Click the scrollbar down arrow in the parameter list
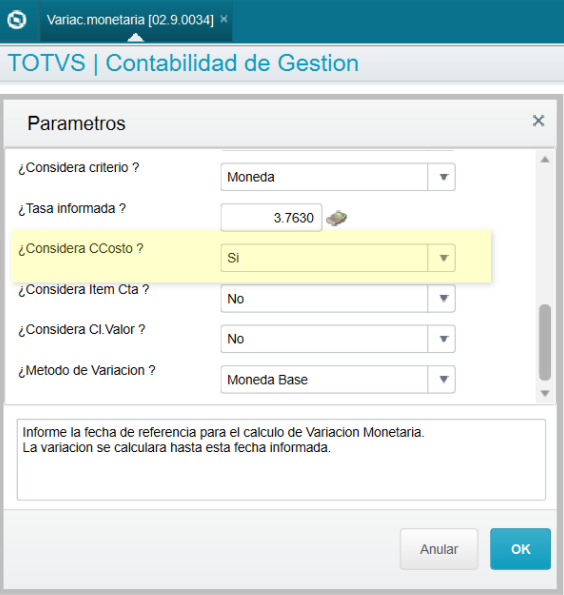The height and width of the screenshot is (595, 564). tap(545, 393)
